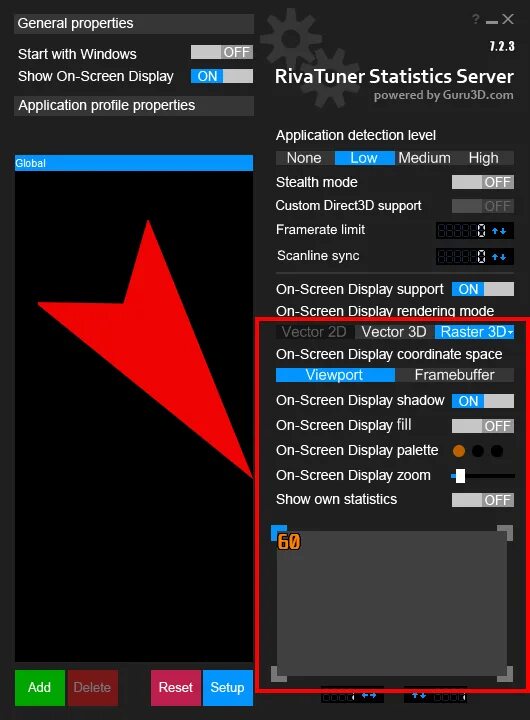
Task: Toggle Stealth mode switch
Action: (x=483, y=182)
